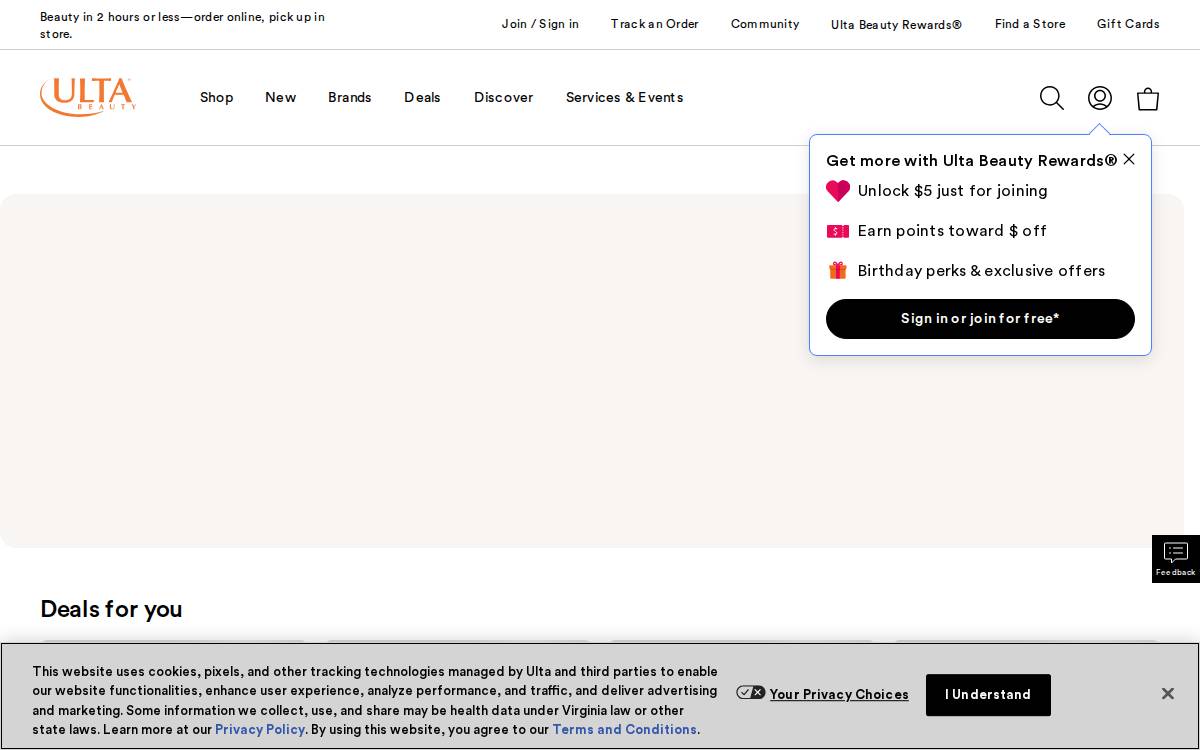The image size is (1200, 750).
Task: Open the Discover menu
Action: pos(503,97)
